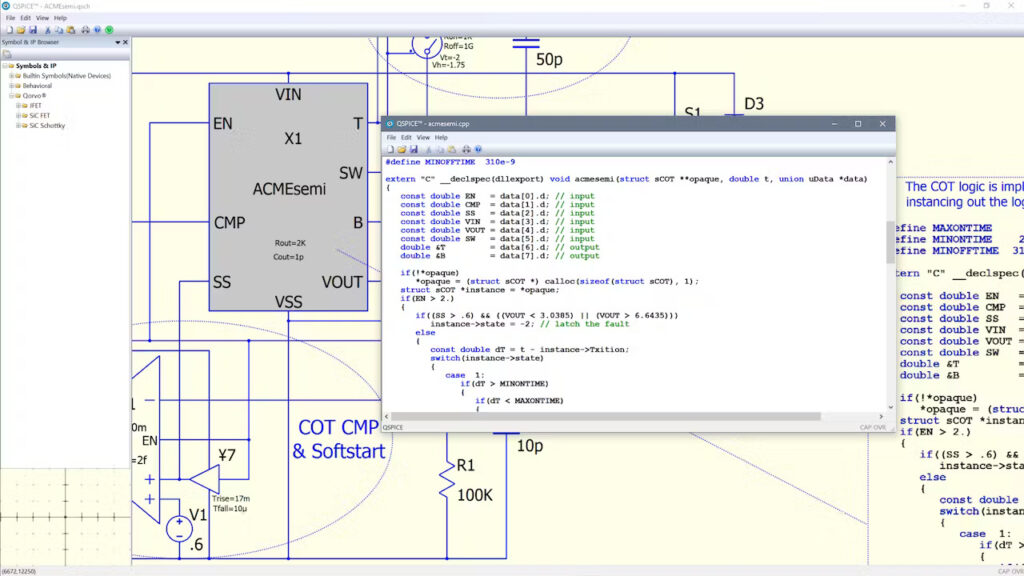Viewport: 1024px width, 576px height.
Task: Run the simulation using the green run icon
Action: [110, 29]
